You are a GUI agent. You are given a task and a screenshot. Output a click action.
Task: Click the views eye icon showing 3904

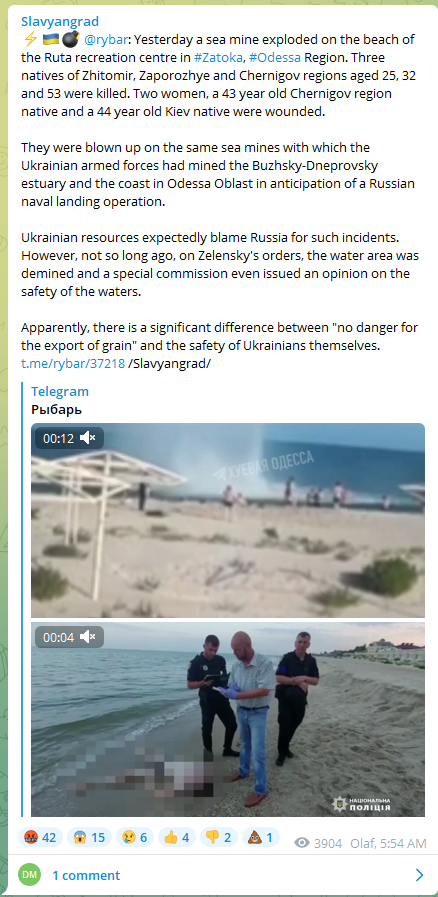pyautogui.click(x=302, y=843)
